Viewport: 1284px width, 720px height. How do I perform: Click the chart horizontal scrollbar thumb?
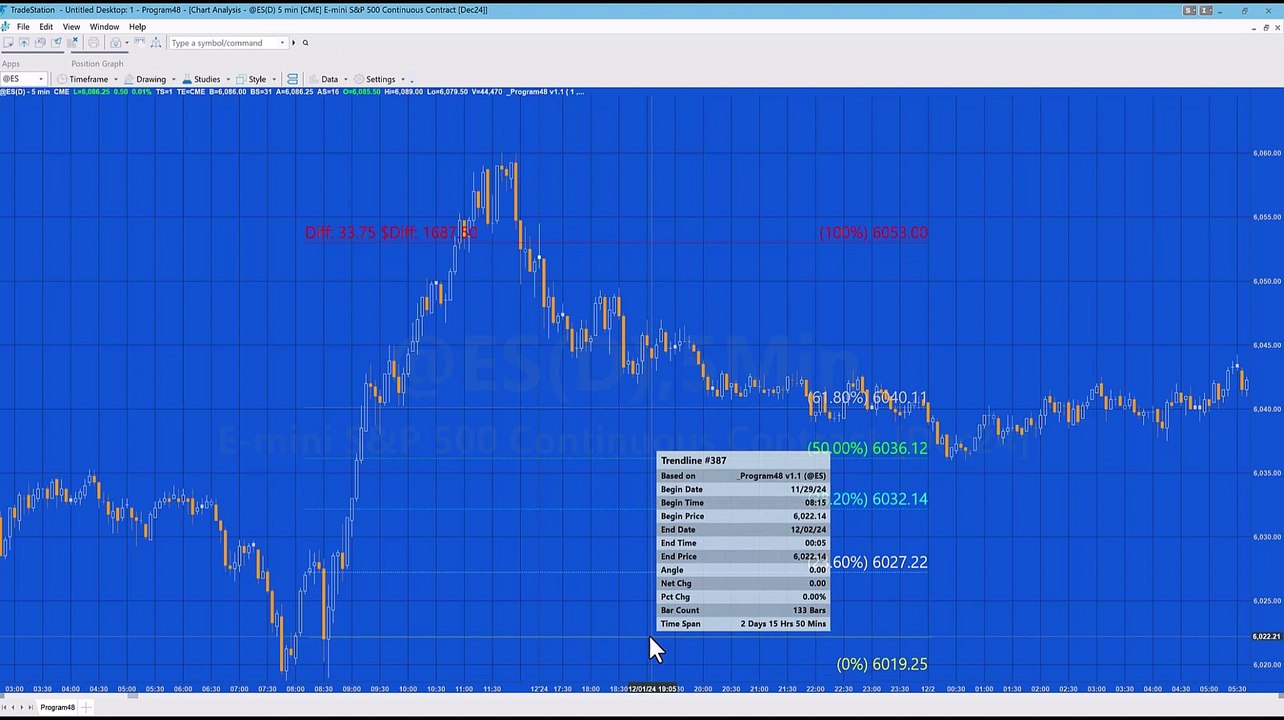click(x=132, y=697)
